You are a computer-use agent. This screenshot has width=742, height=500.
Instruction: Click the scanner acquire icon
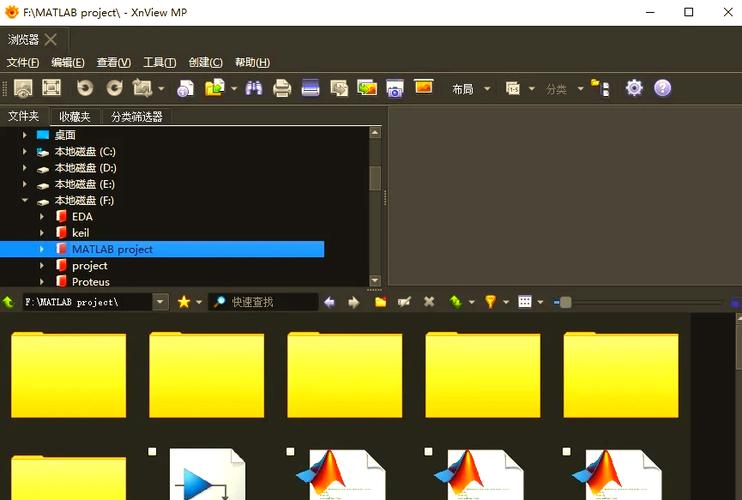tap(310, 88)
